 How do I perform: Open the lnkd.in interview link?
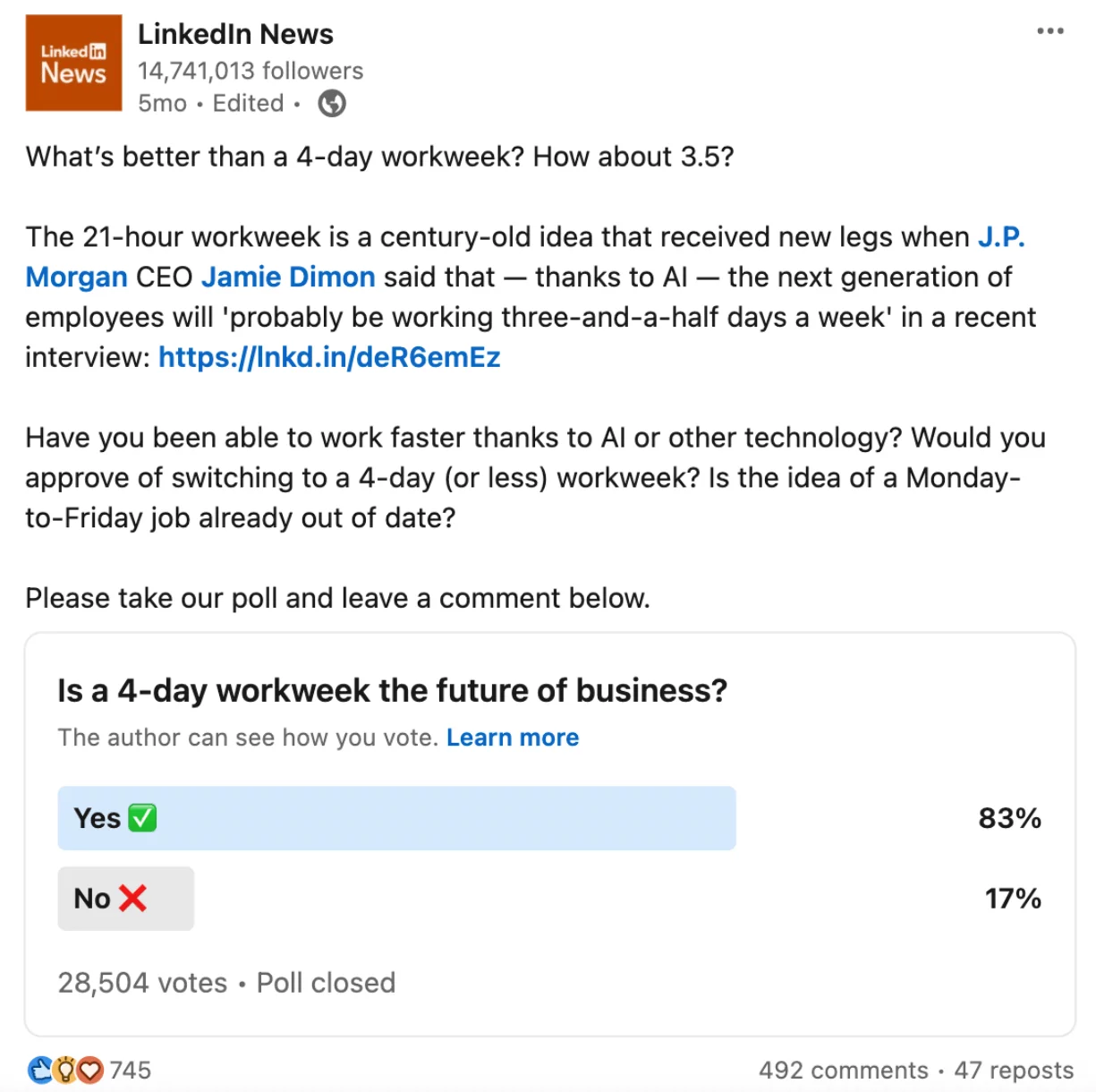point(329,357)
